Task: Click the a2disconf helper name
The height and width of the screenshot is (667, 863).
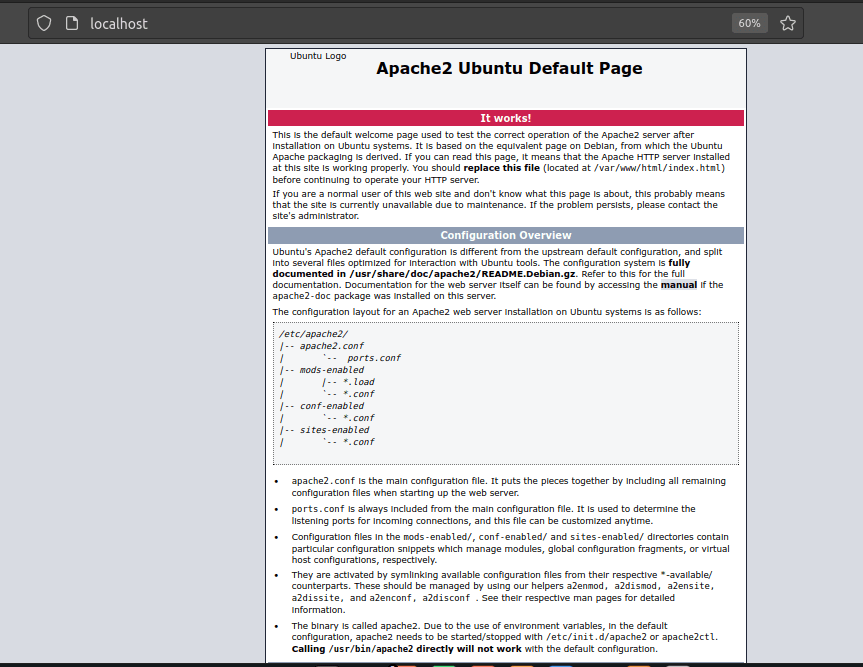Action: click(x=446, y=598)
